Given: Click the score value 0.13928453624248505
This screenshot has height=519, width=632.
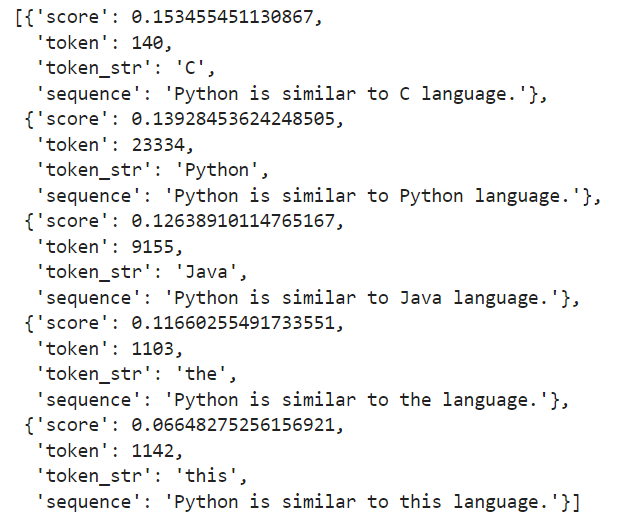Looking at the screenshot, I should tap(222, 119).
